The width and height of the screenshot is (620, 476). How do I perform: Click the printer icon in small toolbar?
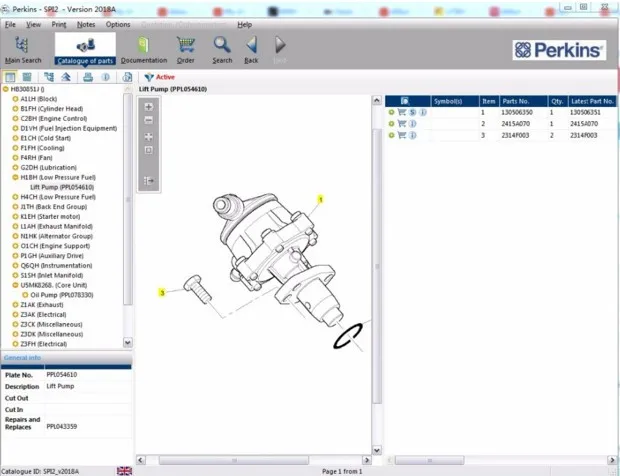tap(88, 77)
